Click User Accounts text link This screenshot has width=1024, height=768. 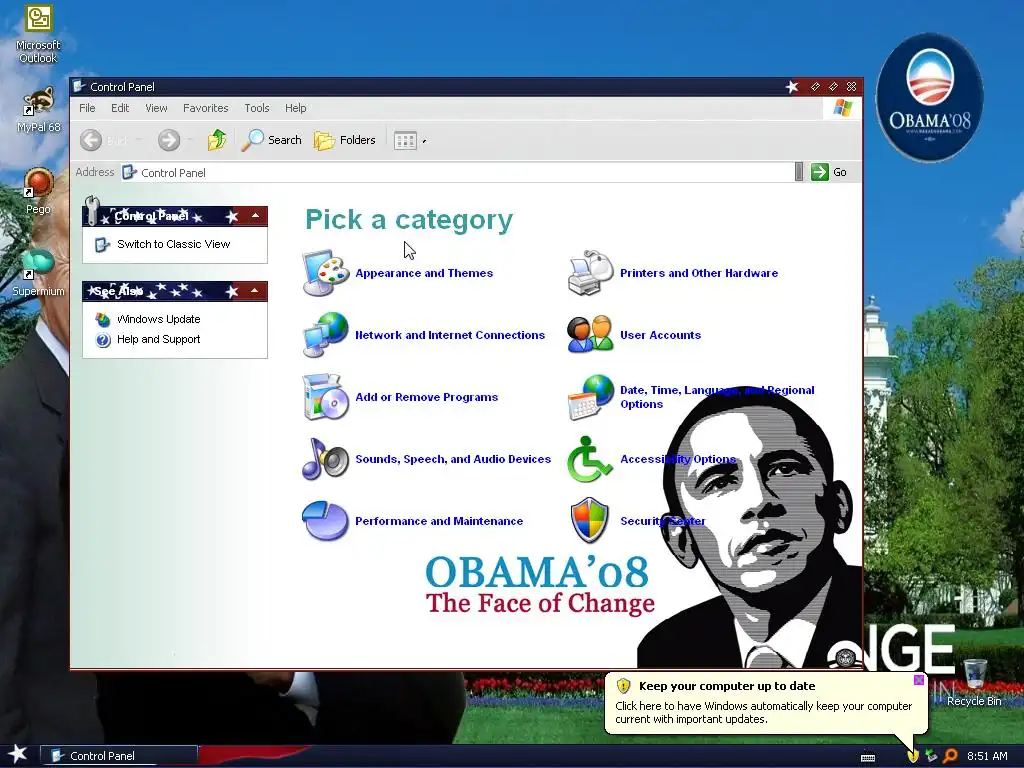(x=660, y=335)
